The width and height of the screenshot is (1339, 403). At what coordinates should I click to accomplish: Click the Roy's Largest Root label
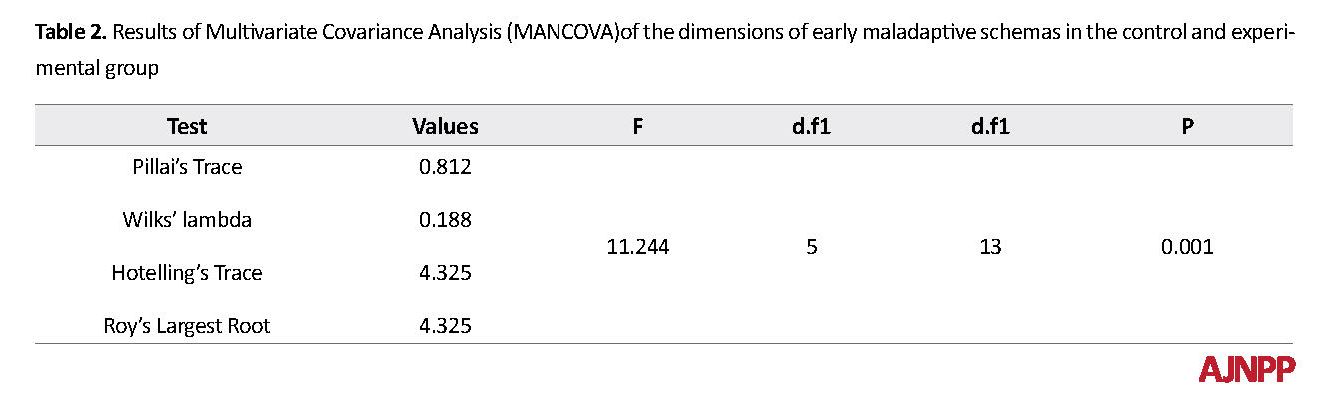coord(187,326)
